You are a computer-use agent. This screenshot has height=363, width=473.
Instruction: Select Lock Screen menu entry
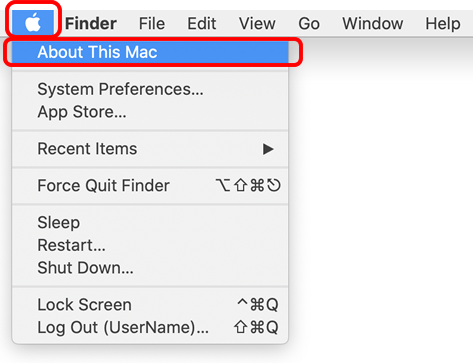pos(150,304)
